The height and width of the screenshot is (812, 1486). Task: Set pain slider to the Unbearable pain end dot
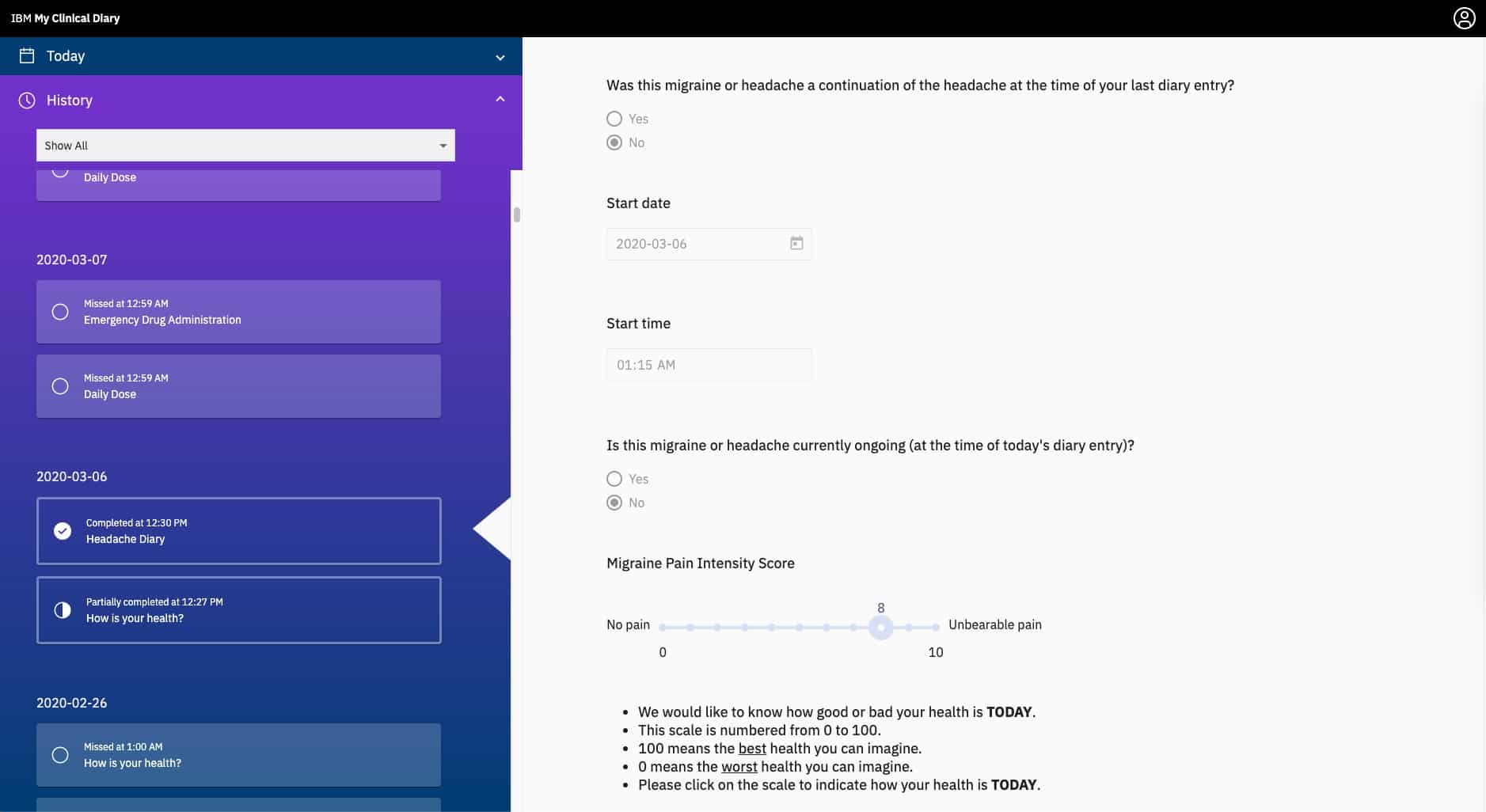(936, 628)
